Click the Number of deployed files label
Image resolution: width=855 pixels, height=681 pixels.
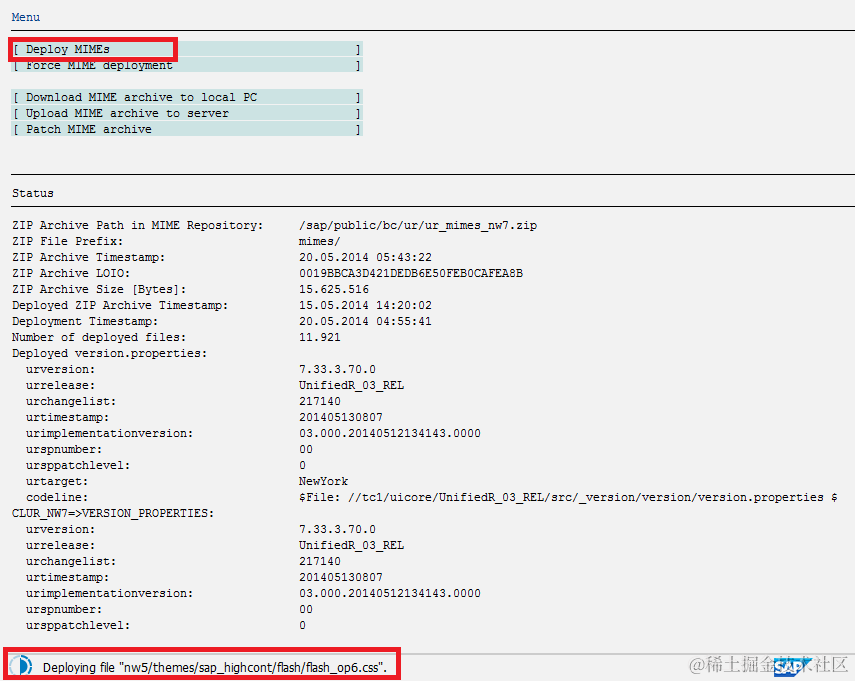click(x=99, y=337)
